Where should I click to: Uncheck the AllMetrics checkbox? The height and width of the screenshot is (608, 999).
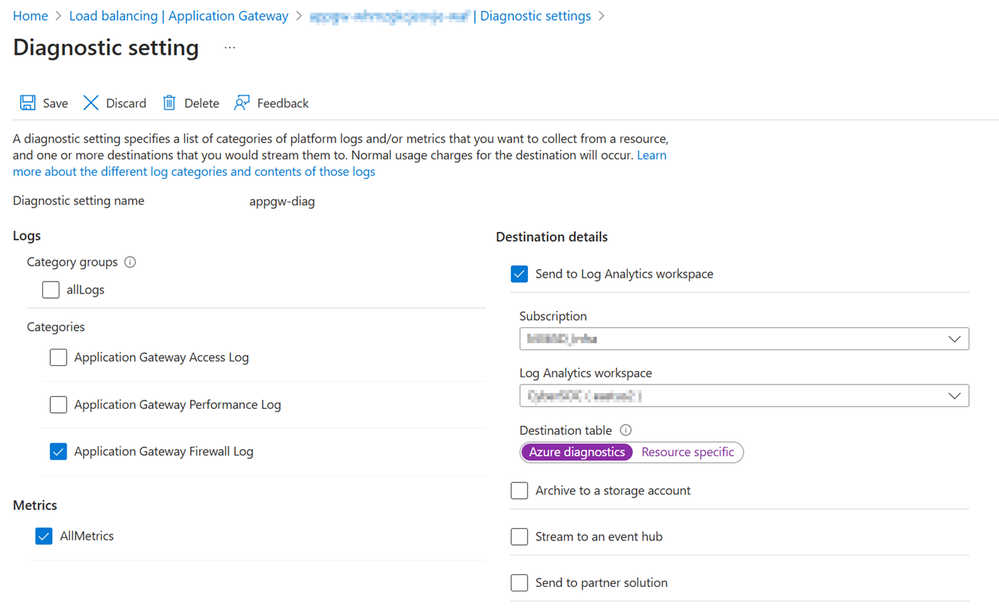(x=44, y=536)
